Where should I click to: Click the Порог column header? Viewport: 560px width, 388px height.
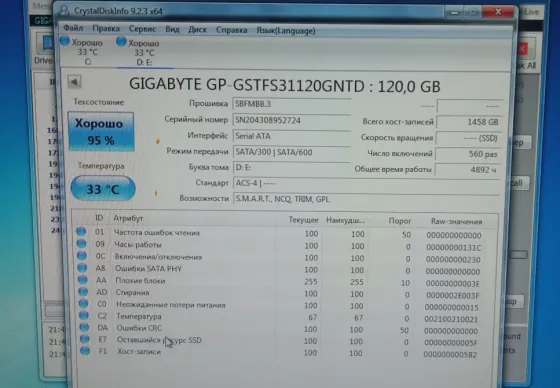pos(400,221)
